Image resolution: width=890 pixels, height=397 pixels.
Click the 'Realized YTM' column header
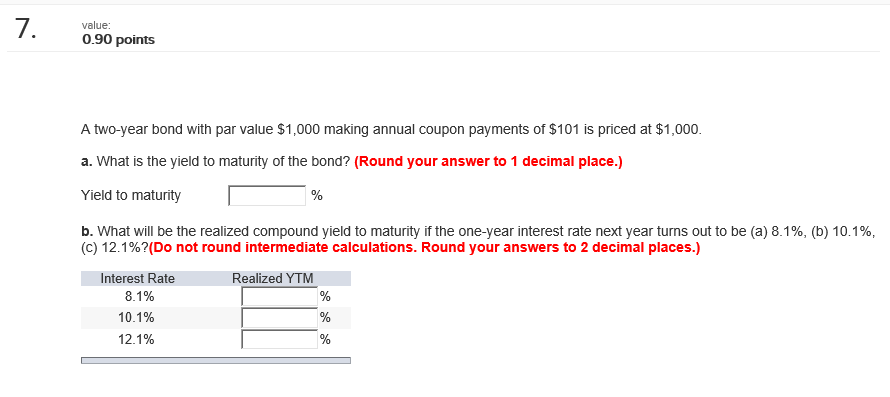click(272, 278)
